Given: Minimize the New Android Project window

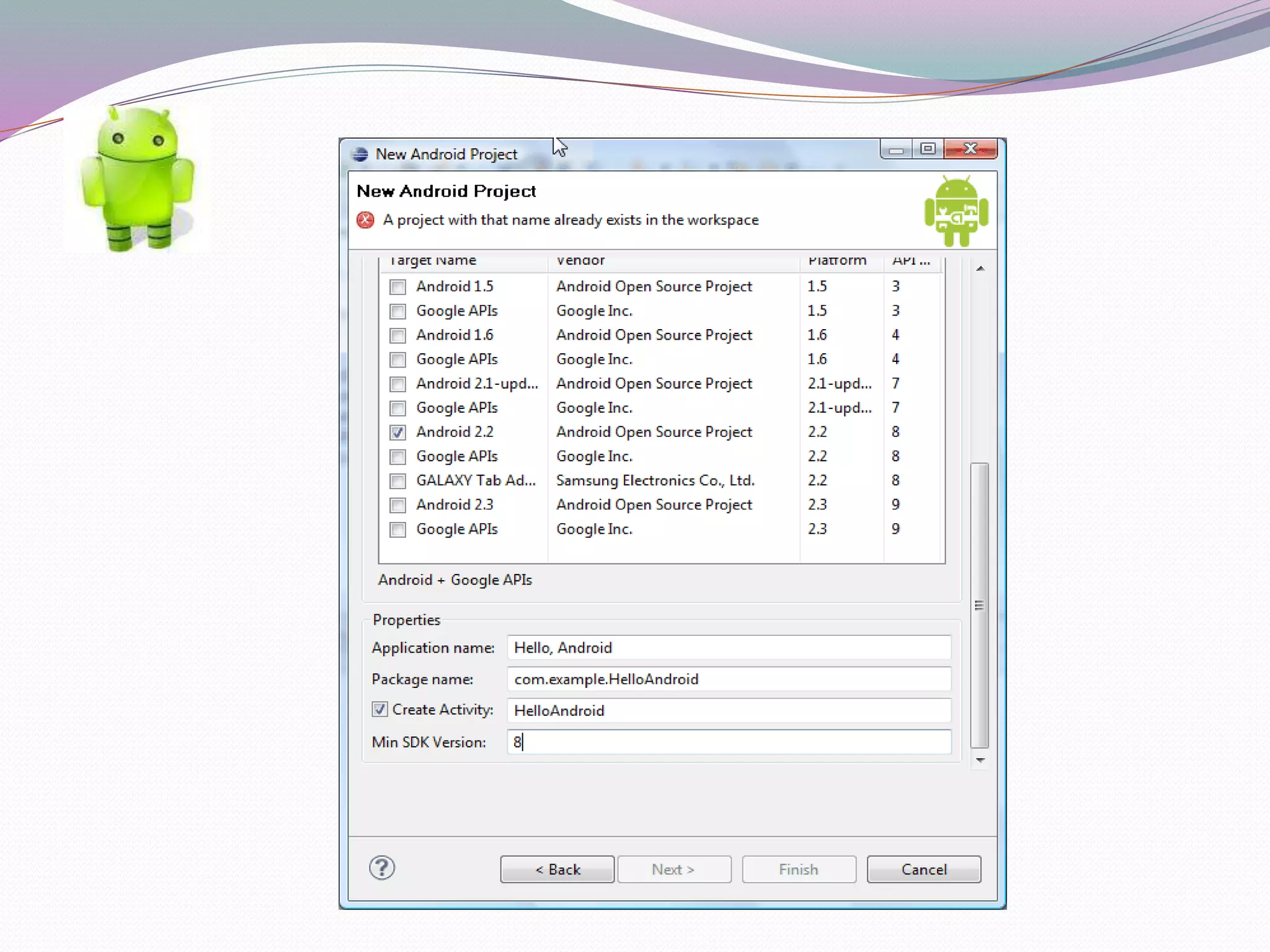Looking at the screenshot, I should click(895, 149).
